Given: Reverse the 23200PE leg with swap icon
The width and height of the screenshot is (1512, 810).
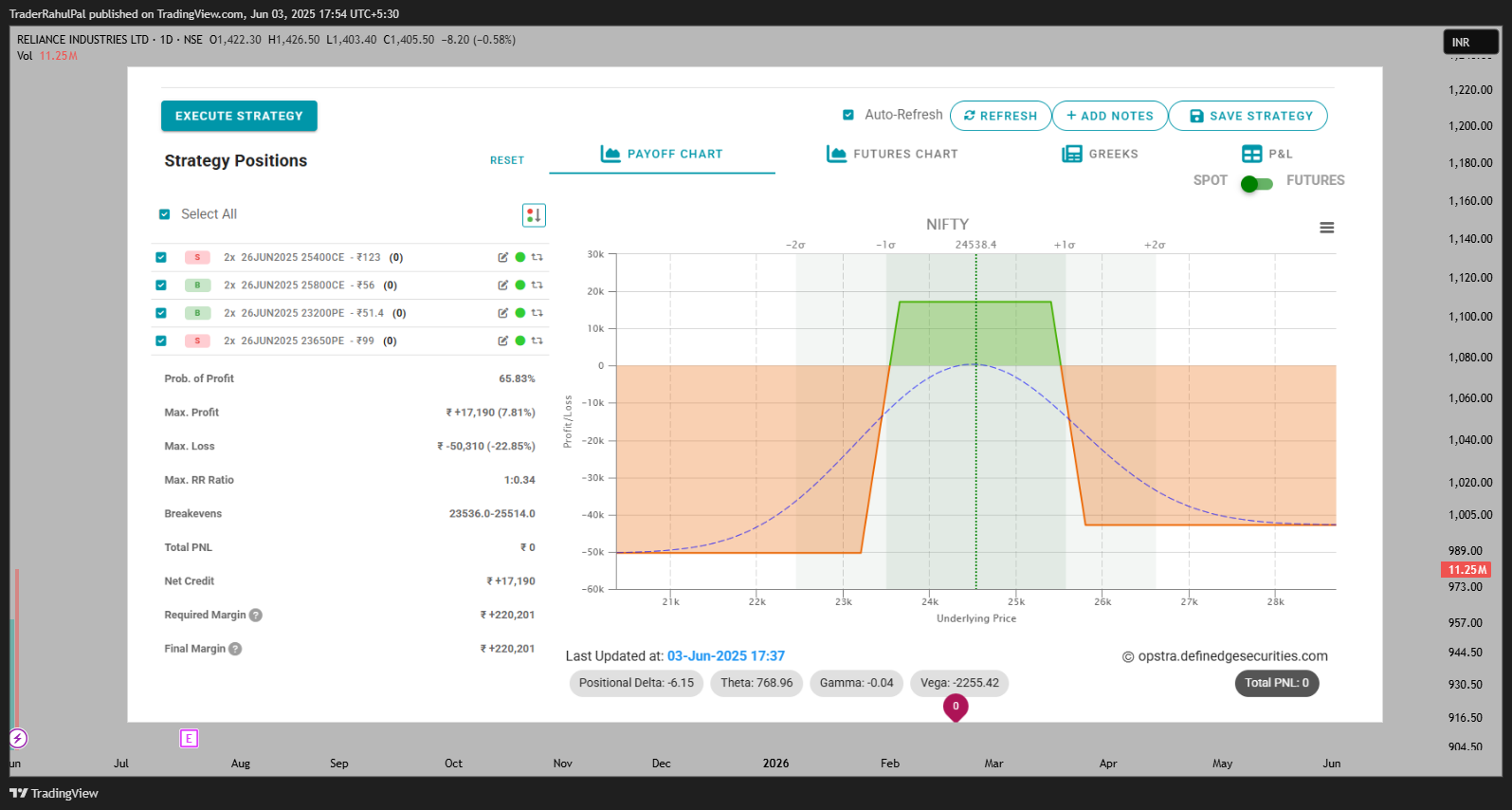Looking at the screenshot, I should (537, 313).
